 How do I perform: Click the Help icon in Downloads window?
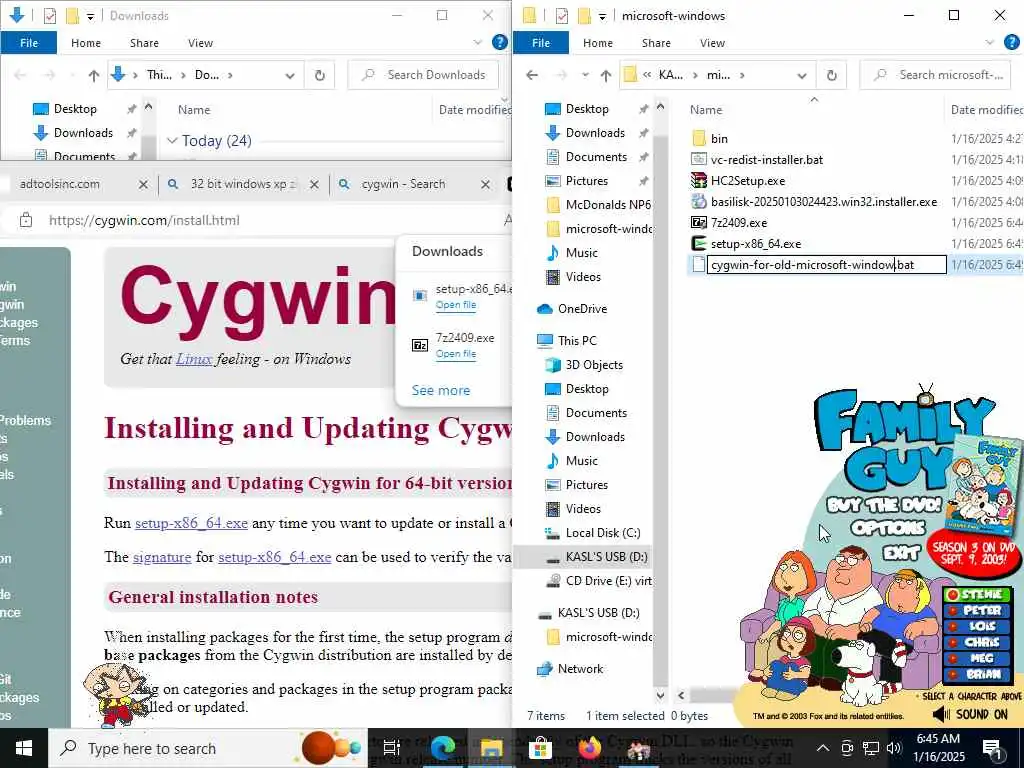point(500,42)
